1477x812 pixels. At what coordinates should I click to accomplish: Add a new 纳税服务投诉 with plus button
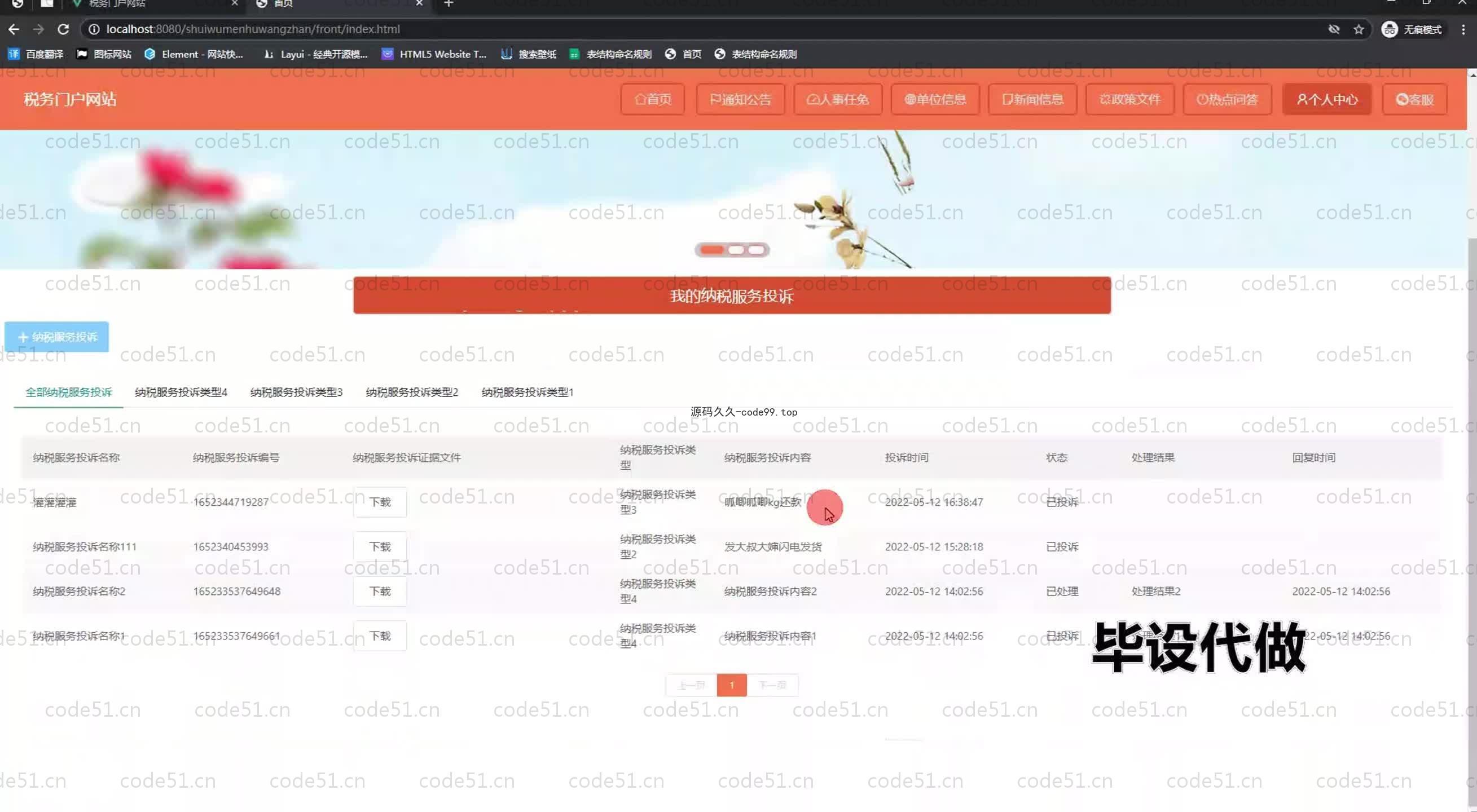(x=57, y=337)
